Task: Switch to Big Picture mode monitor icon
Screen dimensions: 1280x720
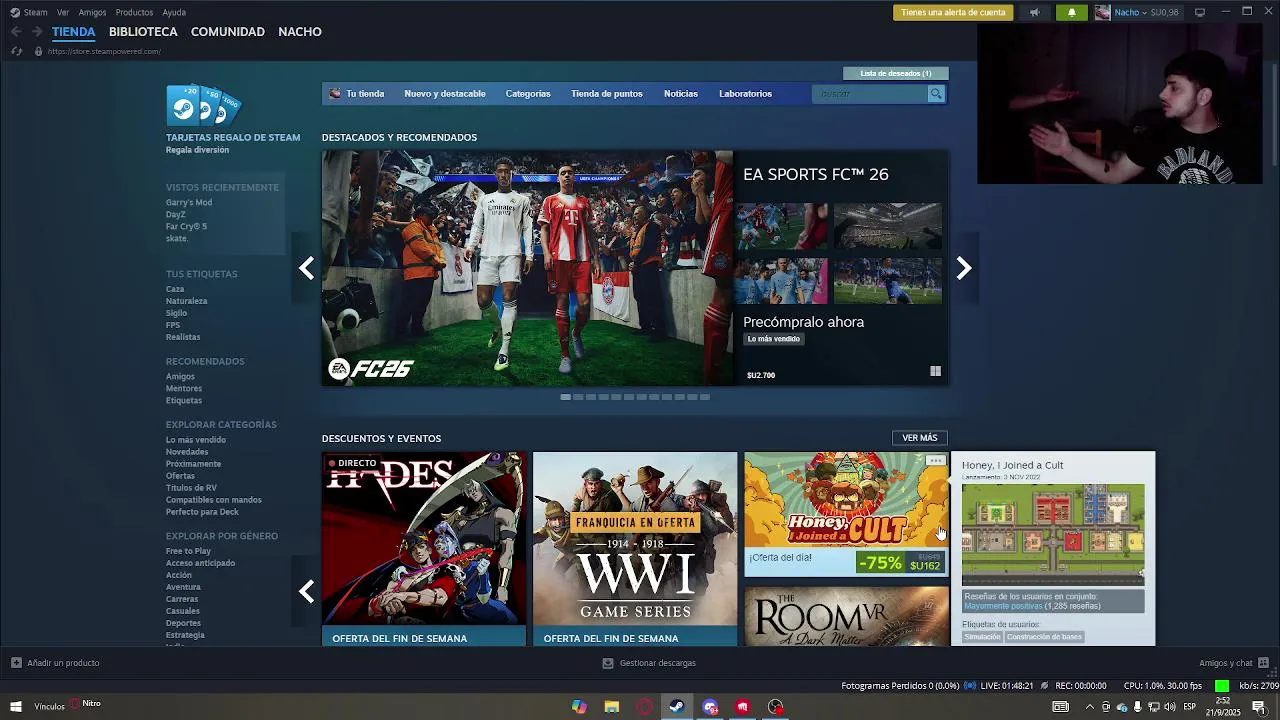Action: click(1200, 12)
